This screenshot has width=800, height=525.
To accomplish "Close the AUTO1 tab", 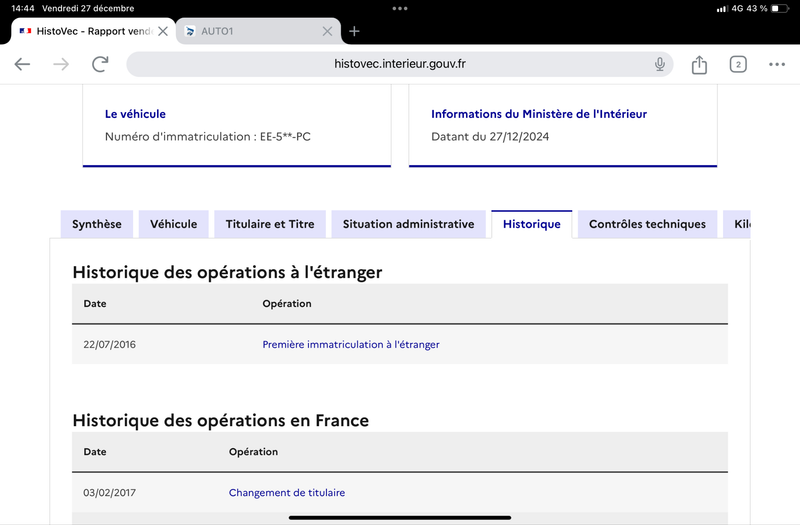I will [327, 32].
